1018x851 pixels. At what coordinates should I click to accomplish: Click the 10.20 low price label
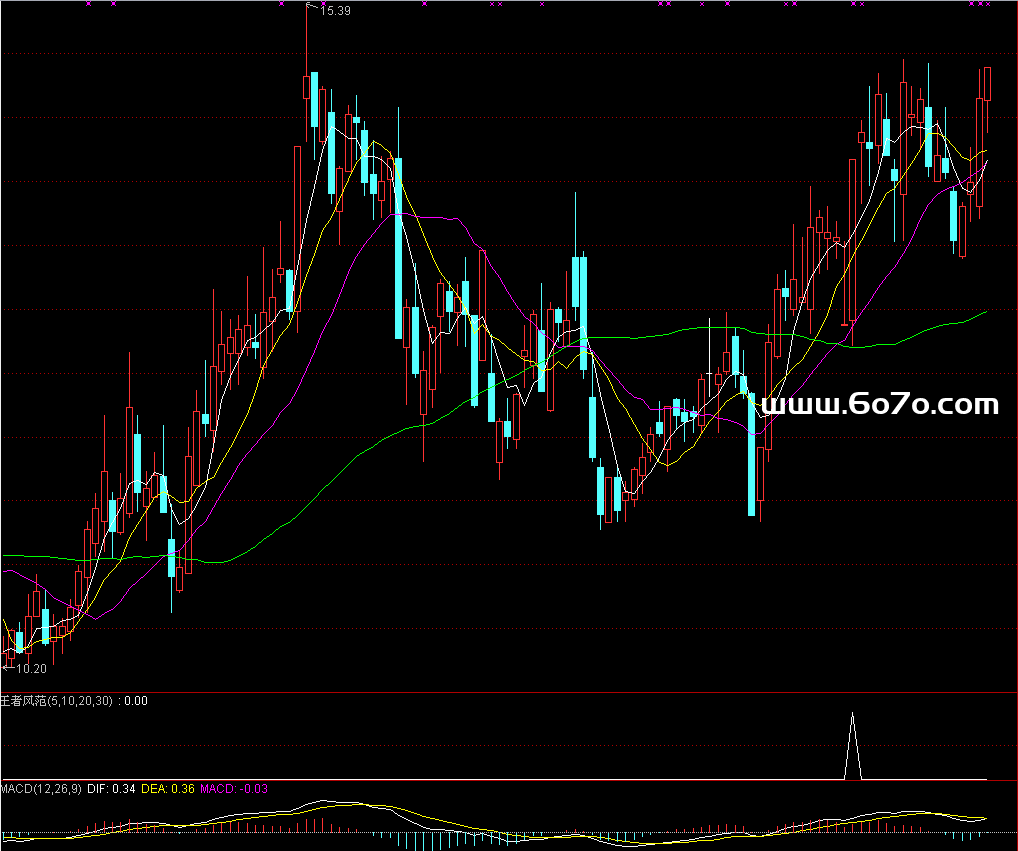(x=32, y=669)
